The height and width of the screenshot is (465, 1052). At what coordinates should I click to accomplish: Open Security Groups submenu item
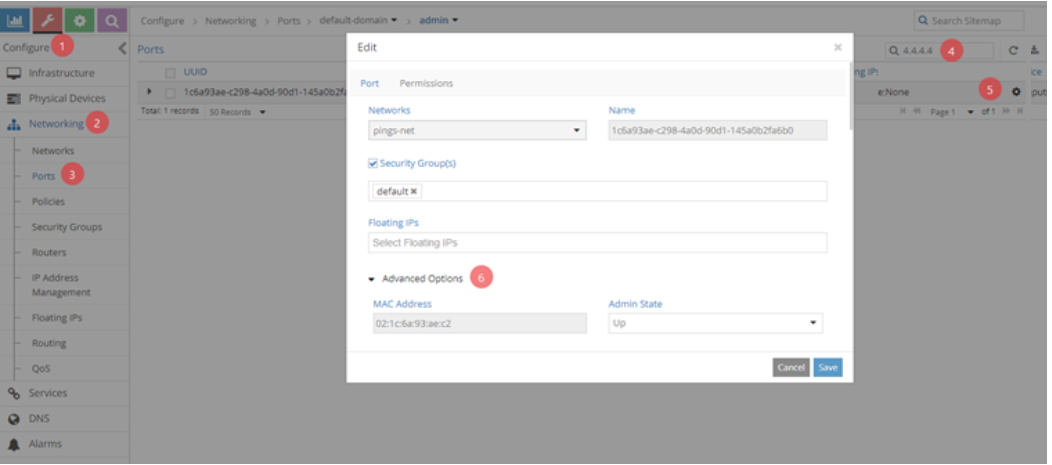(67, 227)
